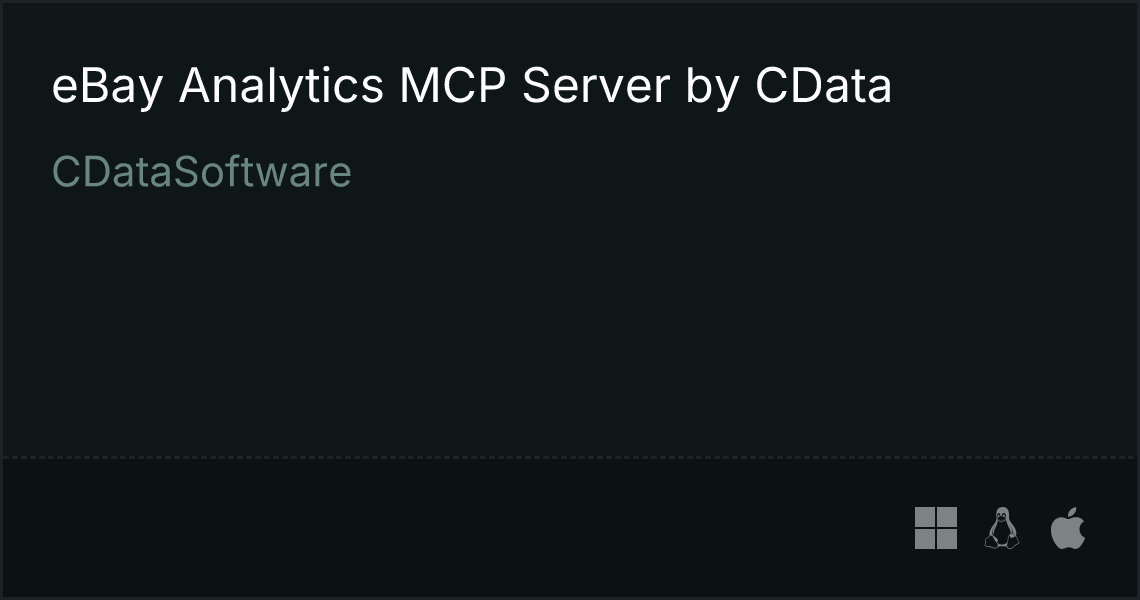Click the lower-right pane of the Windows logo

coord(947,540)
